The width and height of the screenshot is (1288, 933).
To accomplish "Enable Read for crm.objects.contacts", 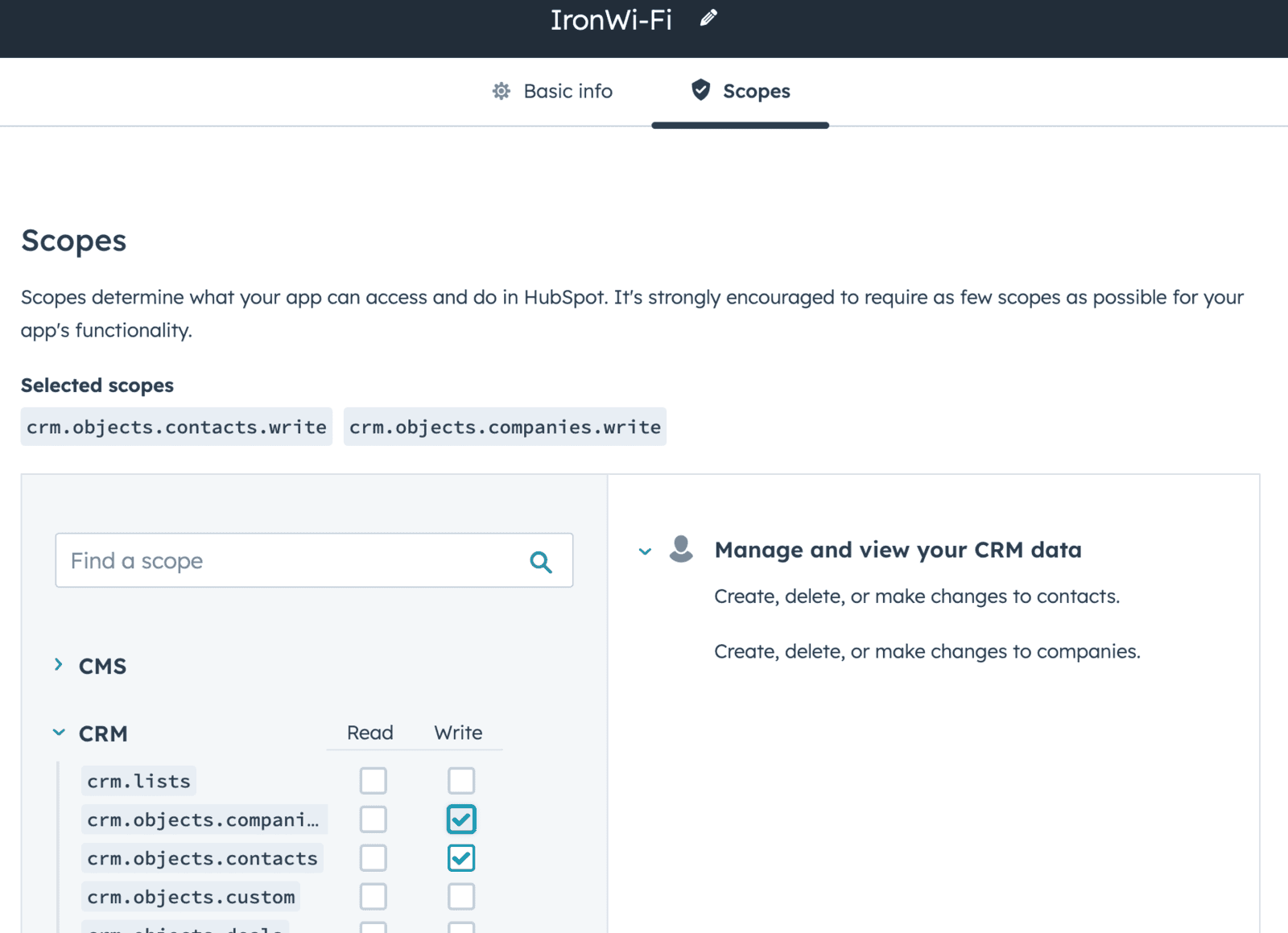I will [373, 858].
